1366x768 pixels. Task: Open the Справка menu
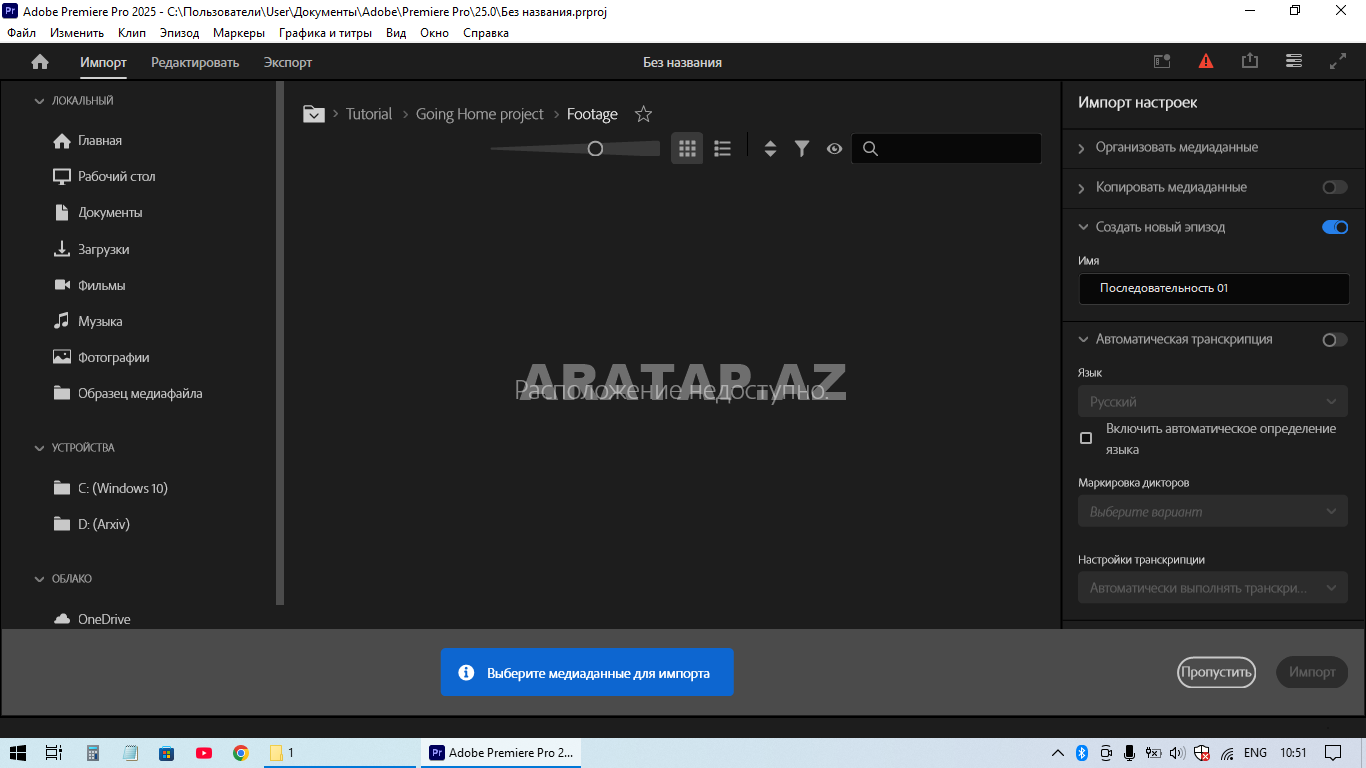point(486,33)
